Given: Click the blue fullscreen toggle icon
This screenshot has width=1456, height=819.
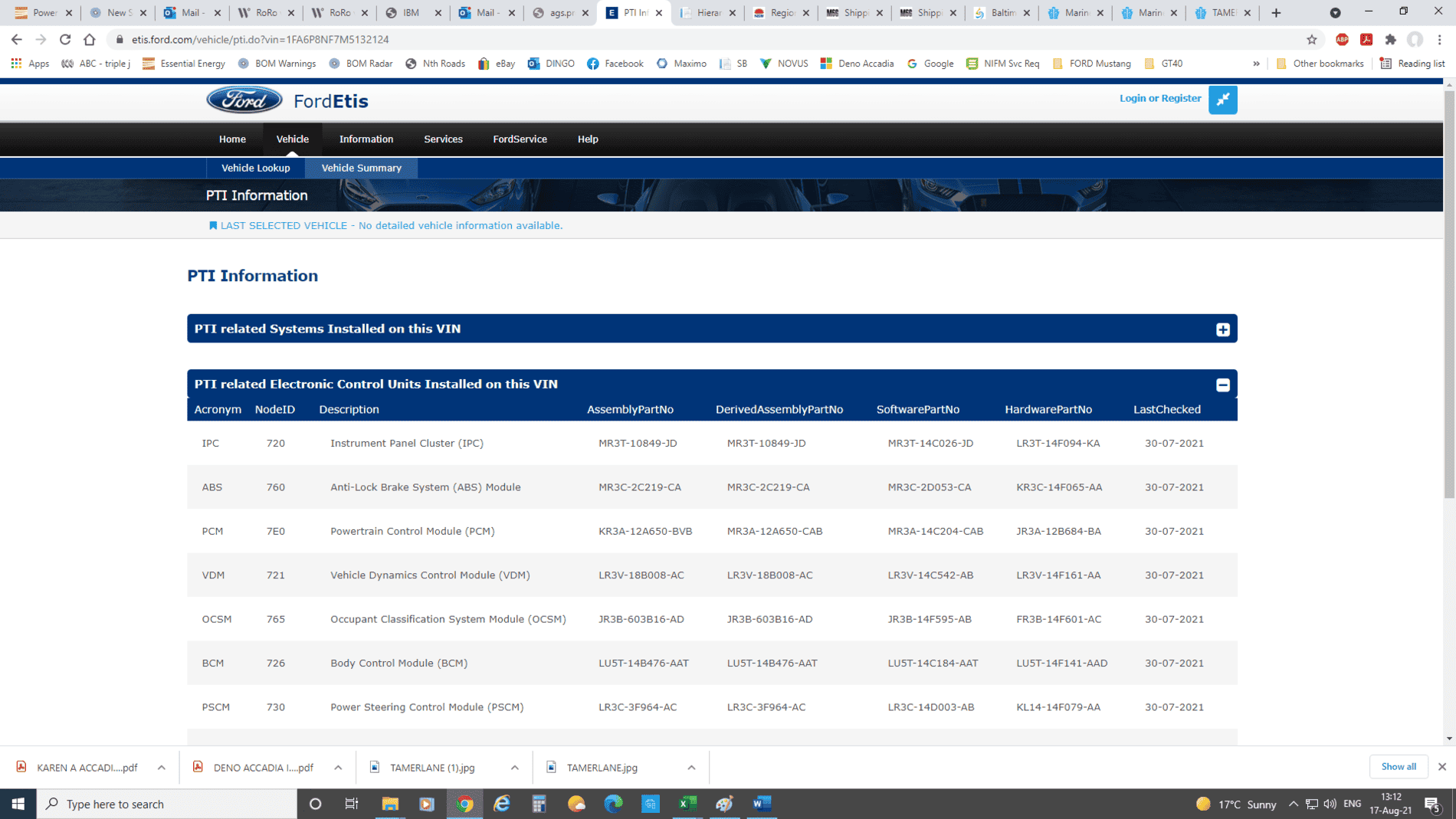Looking at the screenshot, I should coord(1222,100).
